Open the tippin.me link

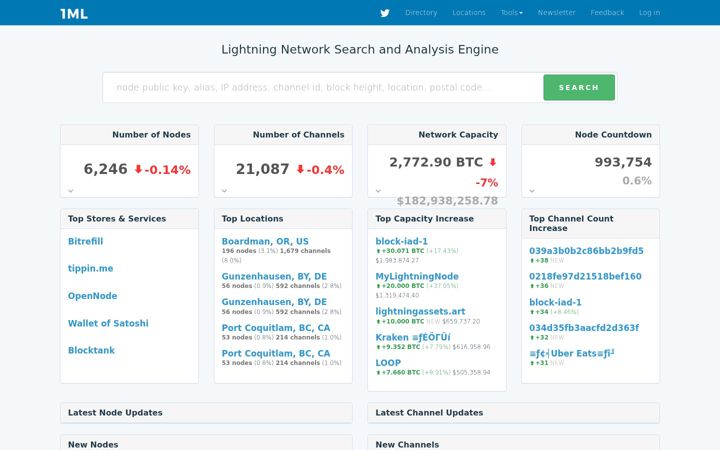coord(90,268)
